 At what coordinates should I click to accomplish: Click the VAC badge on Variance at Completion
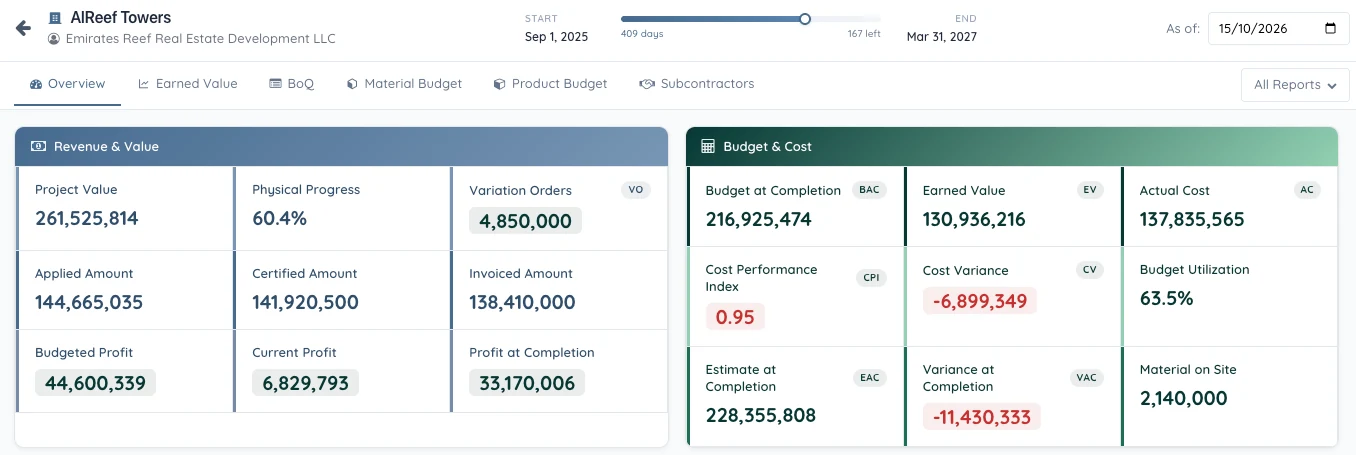click(x=1086, y=378)
